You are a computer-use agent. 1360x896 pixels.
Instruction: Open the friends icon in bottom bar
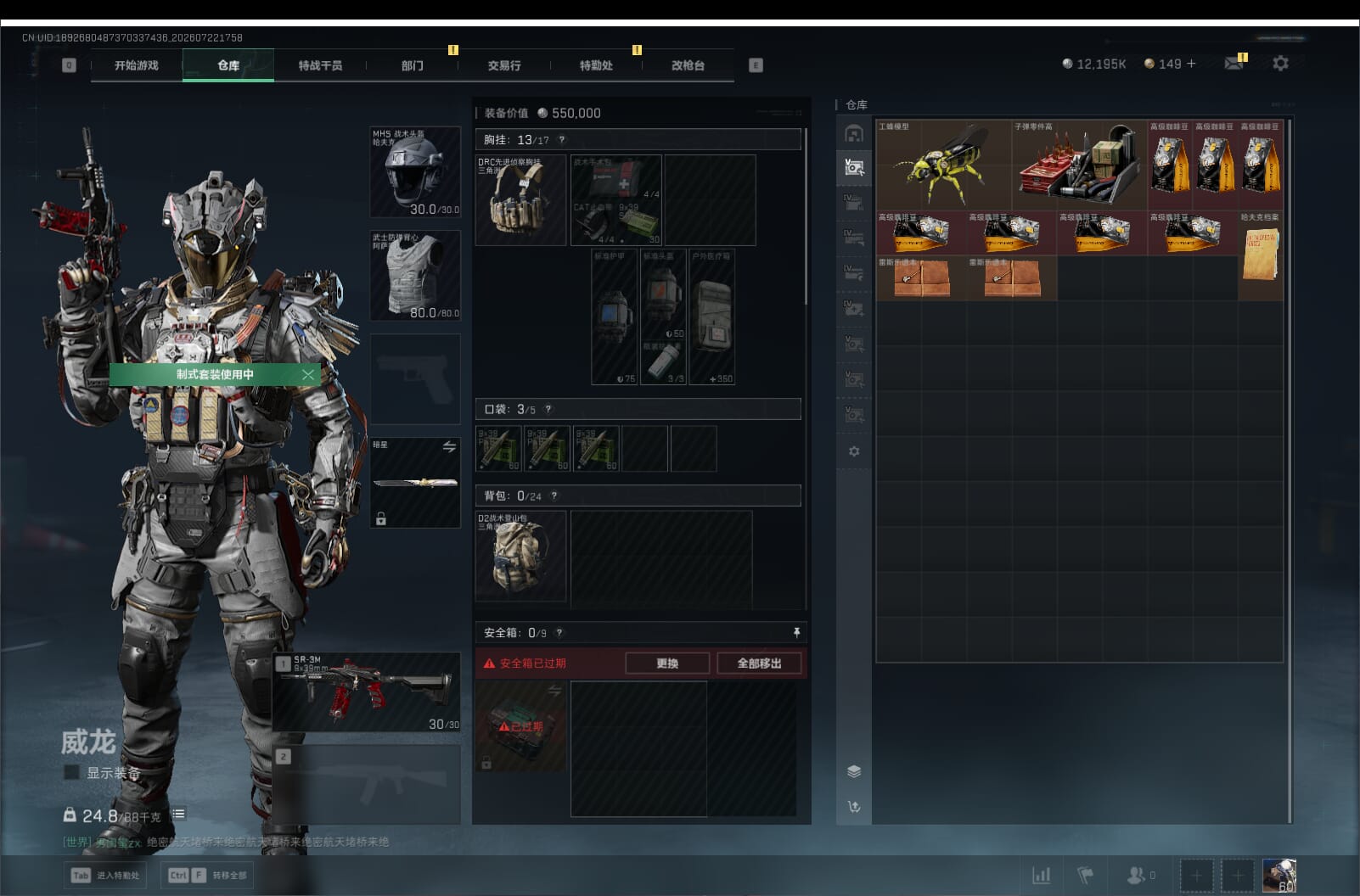(x=1135, y=875)
